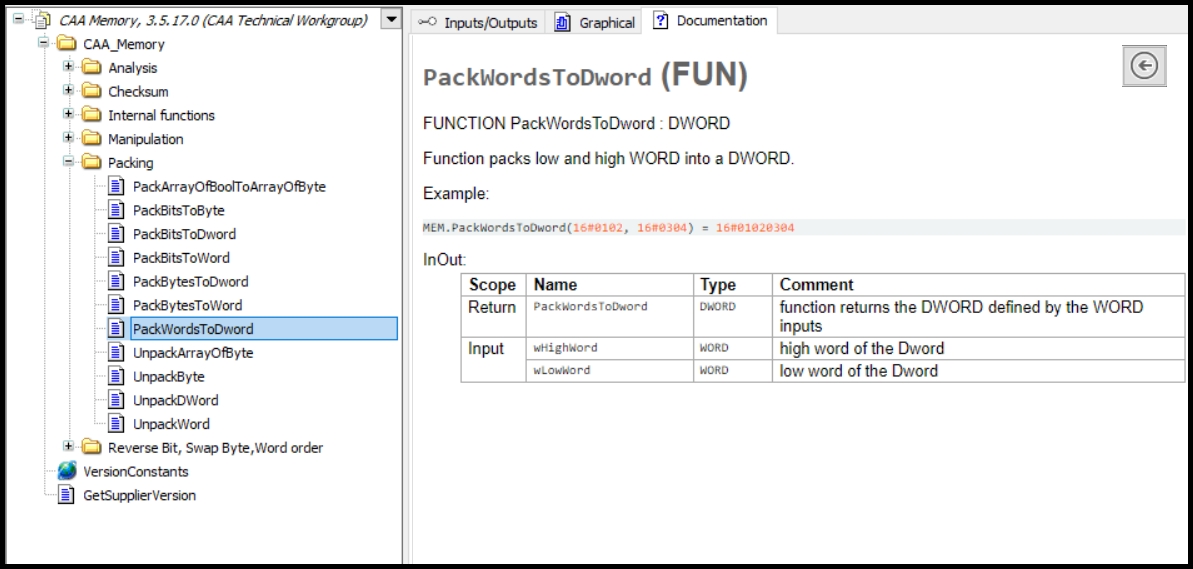Viewport: 1193px width, 569px height.
Task: Select the highlighted PackWordsToDword item
Action: pyautogui.click(x=264, y=329)
